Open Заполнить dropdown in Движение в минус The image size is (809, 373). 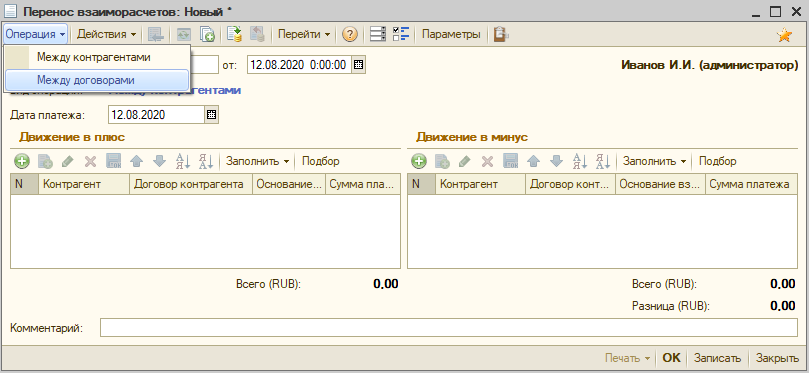click(x=655, y=161)
